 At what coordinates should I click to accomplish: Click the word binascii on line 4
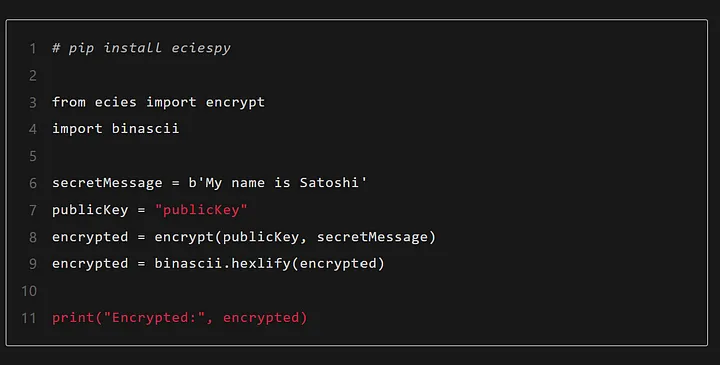[146, 129]
